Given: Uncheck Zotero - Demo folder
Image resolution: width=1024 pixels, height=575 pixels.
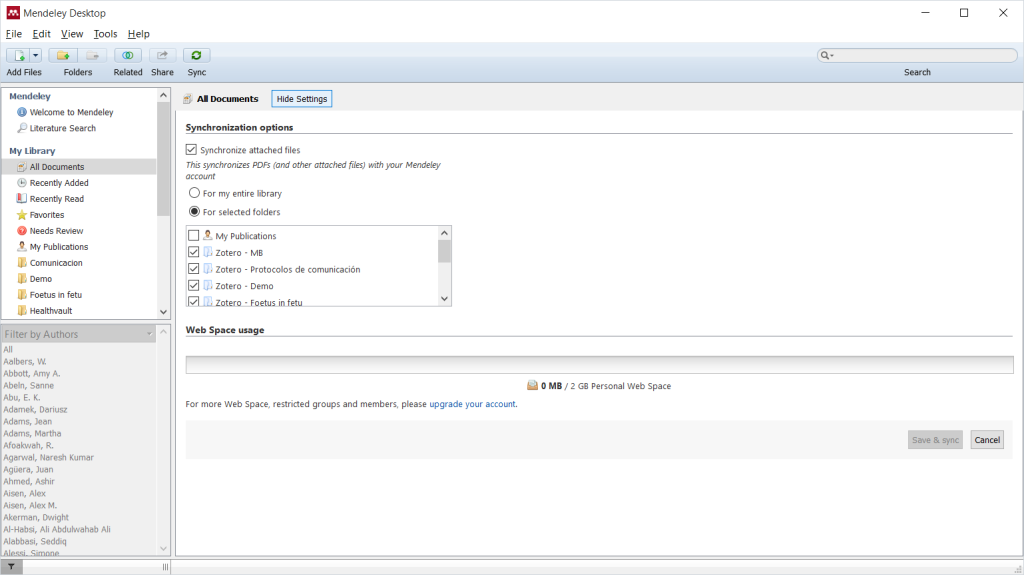Looking at the screenshot, I should coord(193,286).
